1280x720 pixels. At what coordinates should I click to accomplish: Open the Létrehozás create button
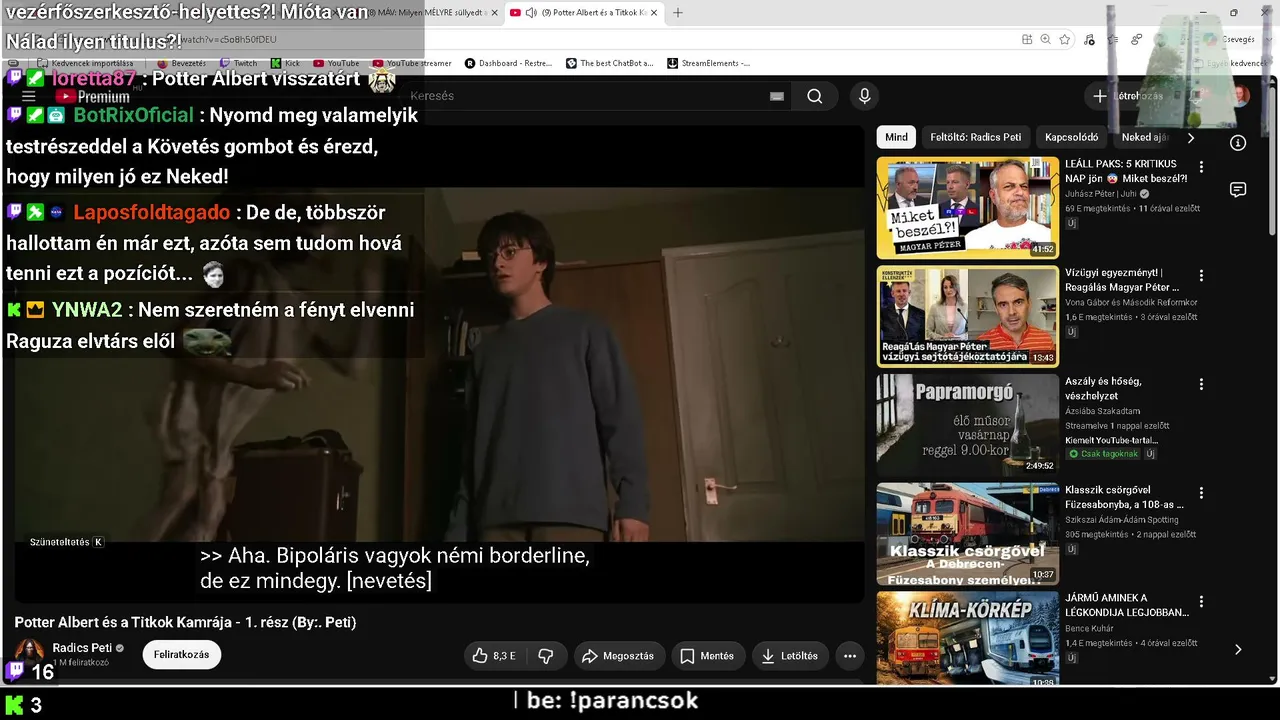[1130, 96]
